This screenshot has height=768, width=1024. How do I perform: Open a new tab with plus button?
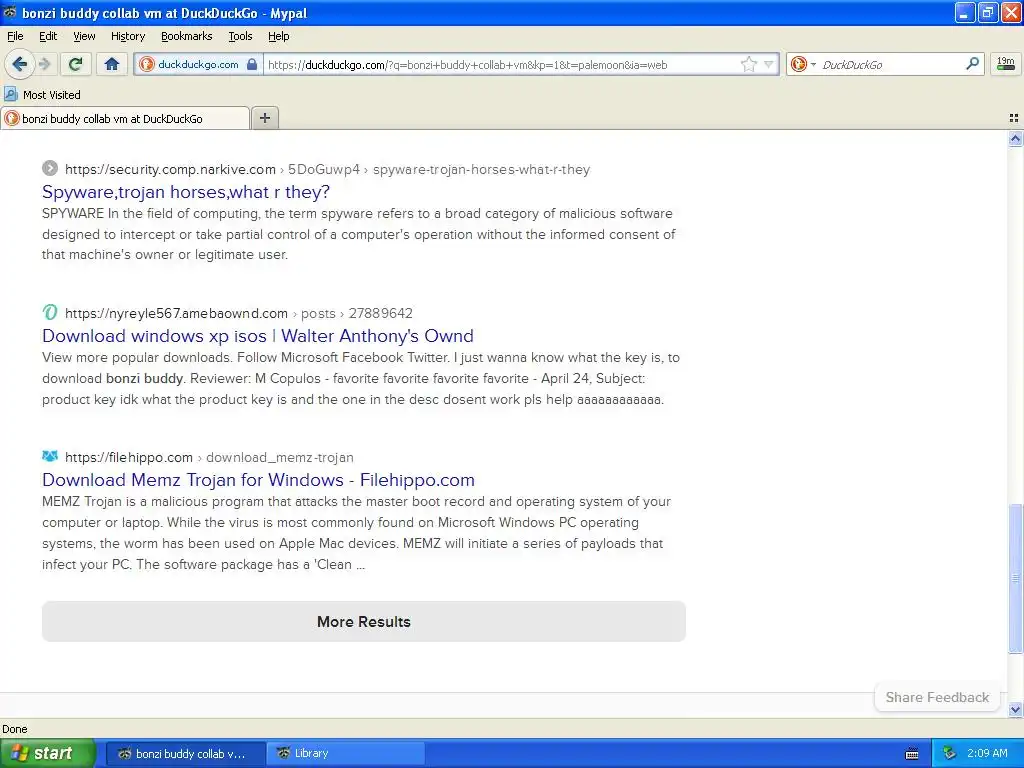pyautogui.click(x=264, y=118)
